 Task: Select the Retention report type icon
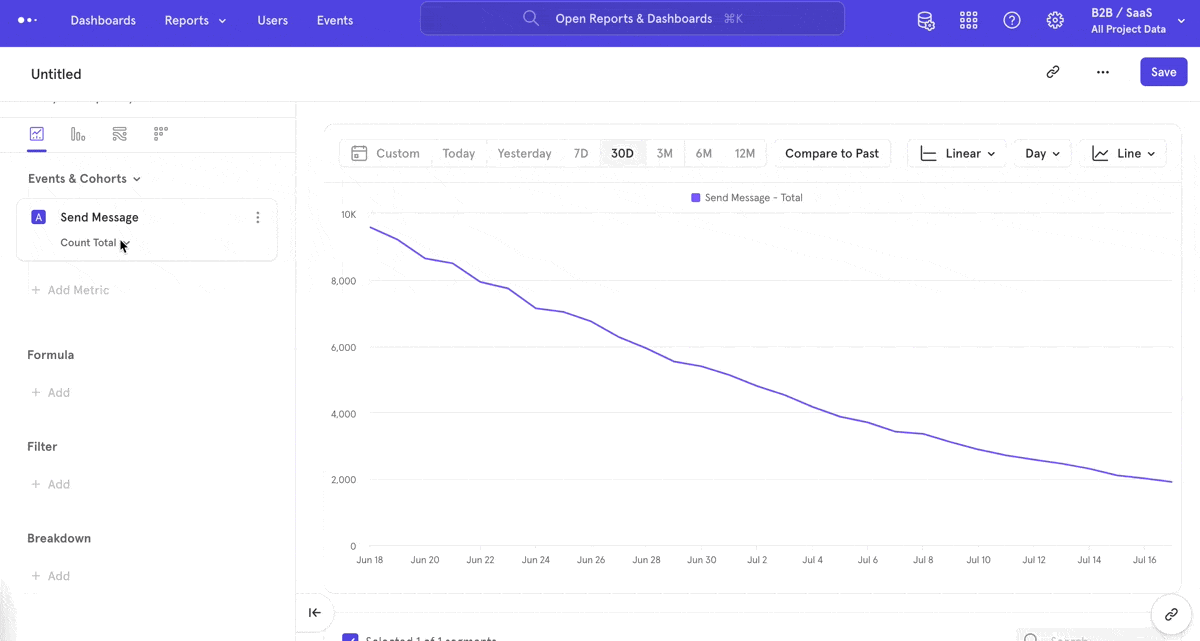[x=161, y=134]
